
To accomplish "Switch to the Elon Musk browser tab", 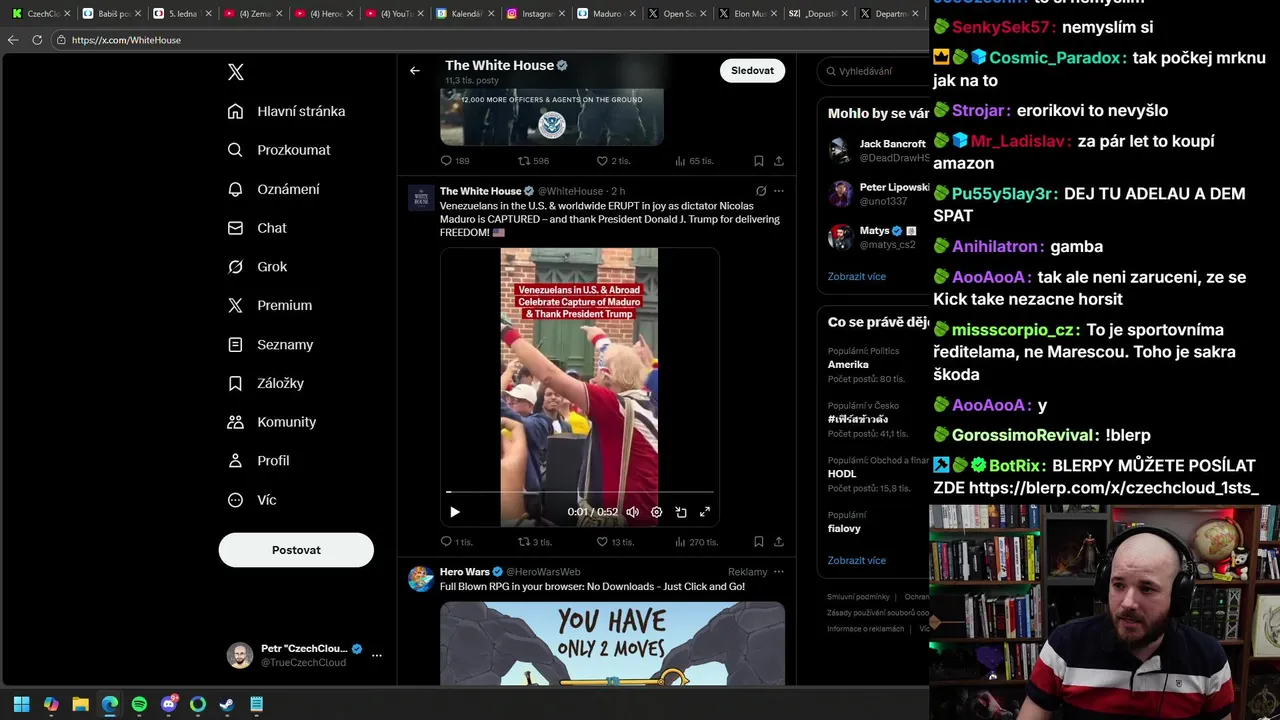I will click(749, 14).
